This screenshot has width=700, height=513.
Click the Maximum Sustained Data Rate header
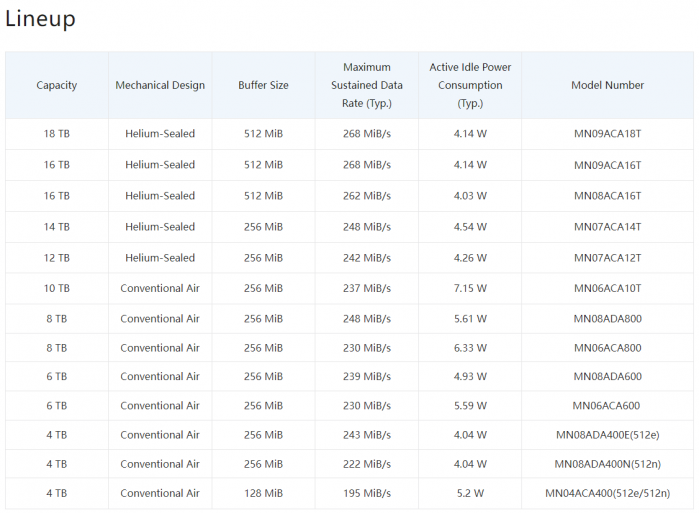click(367, 85)
